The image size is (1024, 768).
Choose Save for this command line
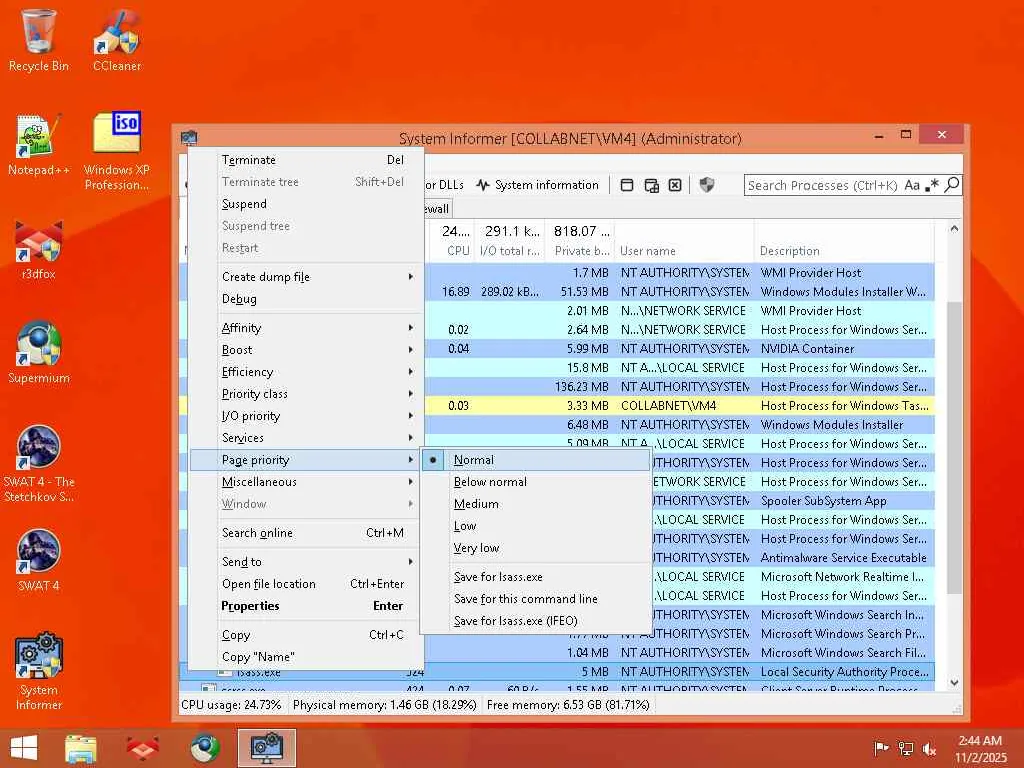tap(536, 599)
